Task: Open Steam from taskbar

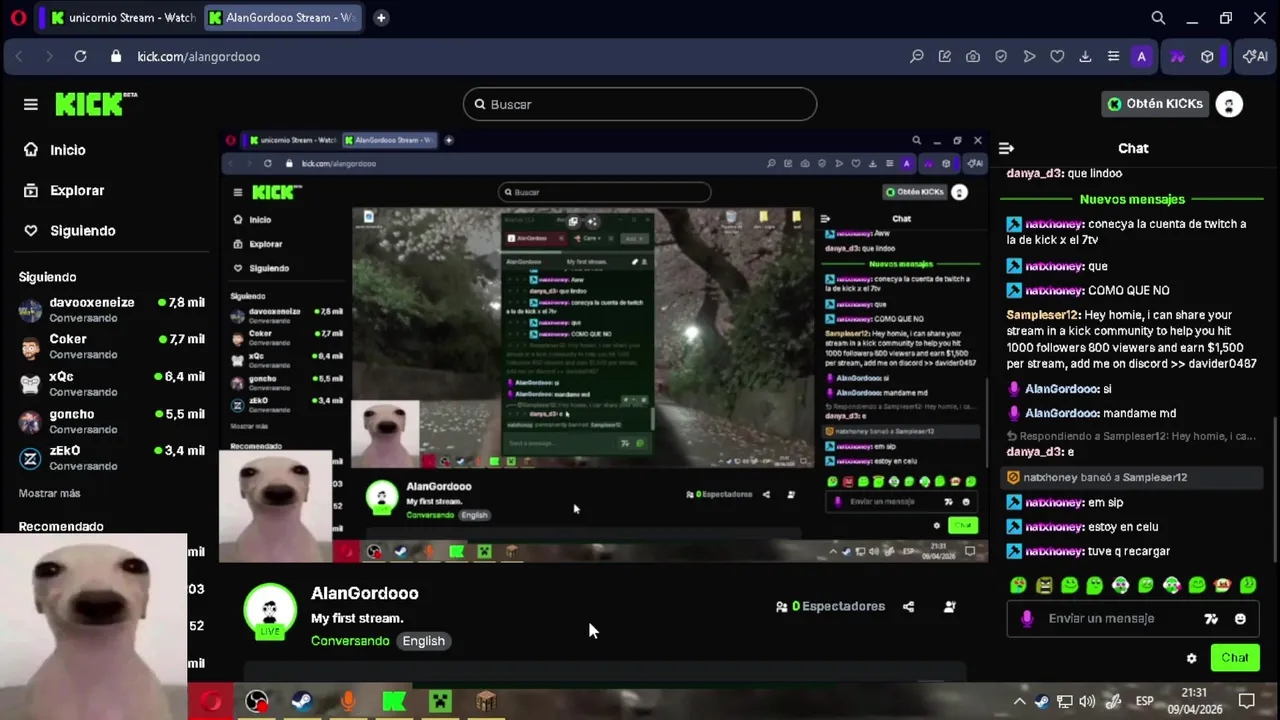Action: point(301,702)
